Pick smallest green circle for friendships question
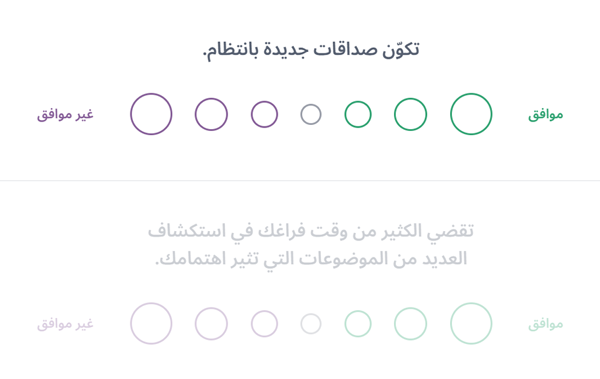The height and width of the screenshot is (379, 600). [358, 114]
